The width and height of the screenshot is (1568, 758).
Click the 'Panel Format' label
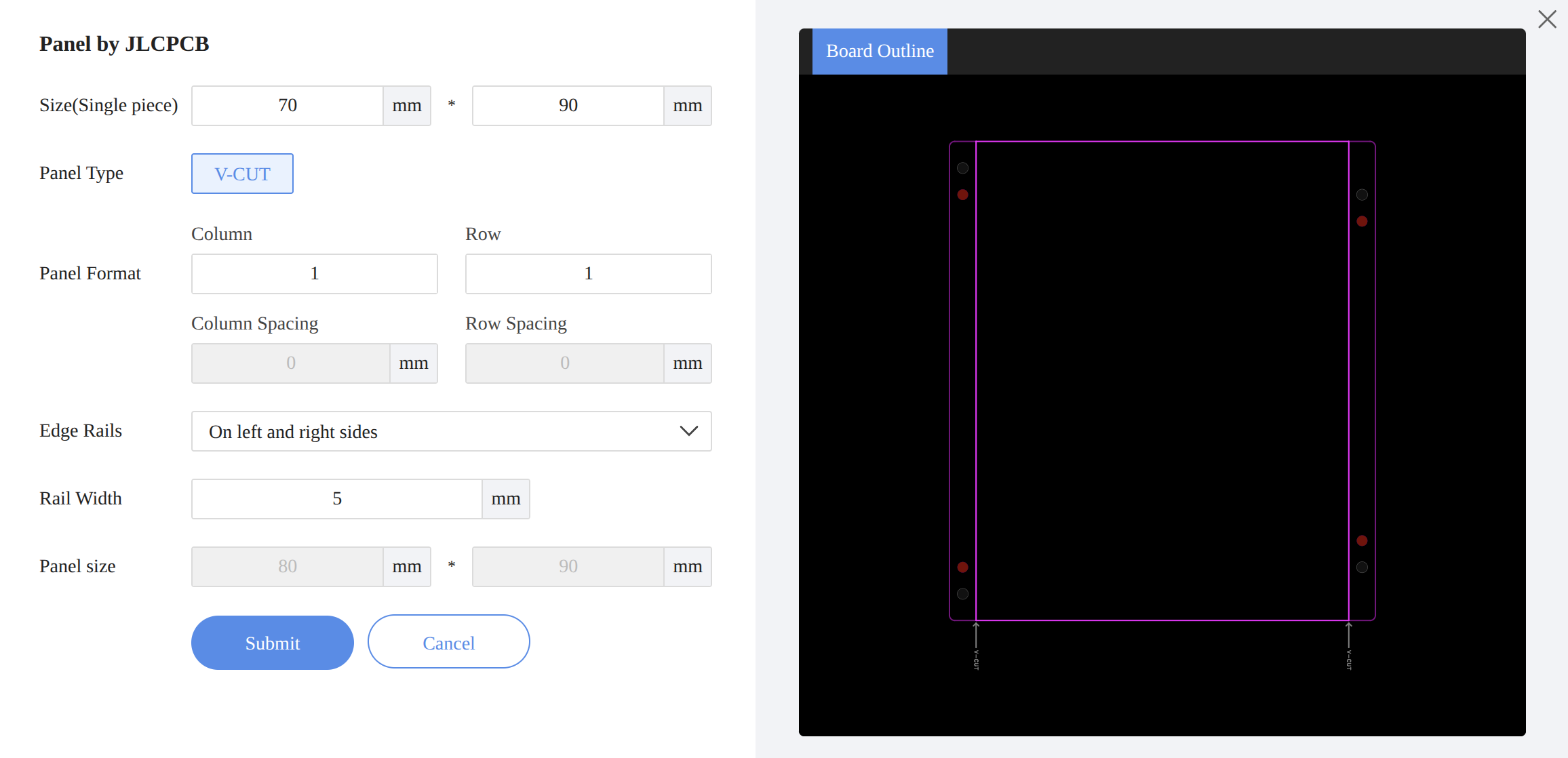pyautogui.click(x=90, y=274)
